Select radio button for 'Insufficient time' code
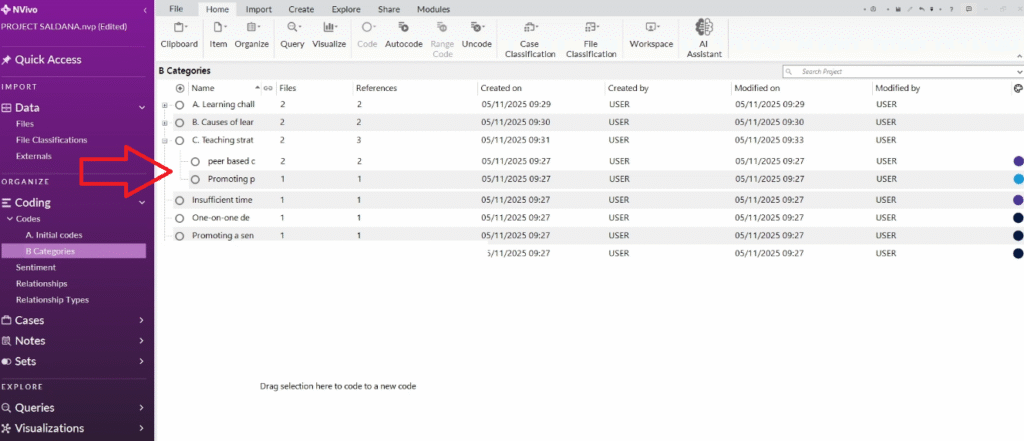This screenshot has width=1024, height=441. pos(180,200)
